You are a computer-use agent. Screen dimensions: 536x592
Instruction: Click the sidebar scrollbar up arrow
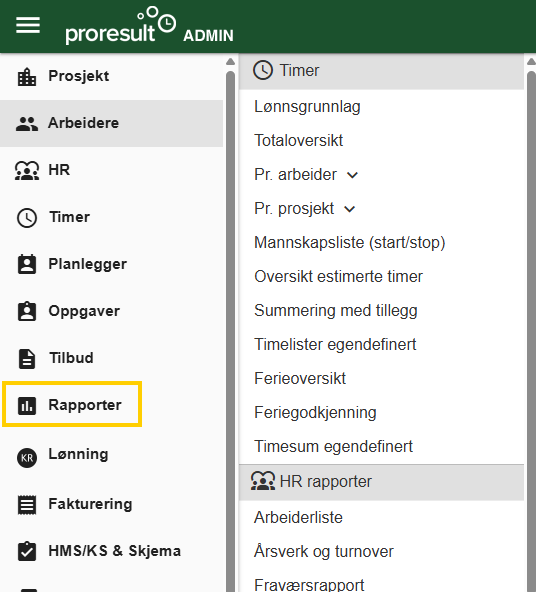[230, 62]
